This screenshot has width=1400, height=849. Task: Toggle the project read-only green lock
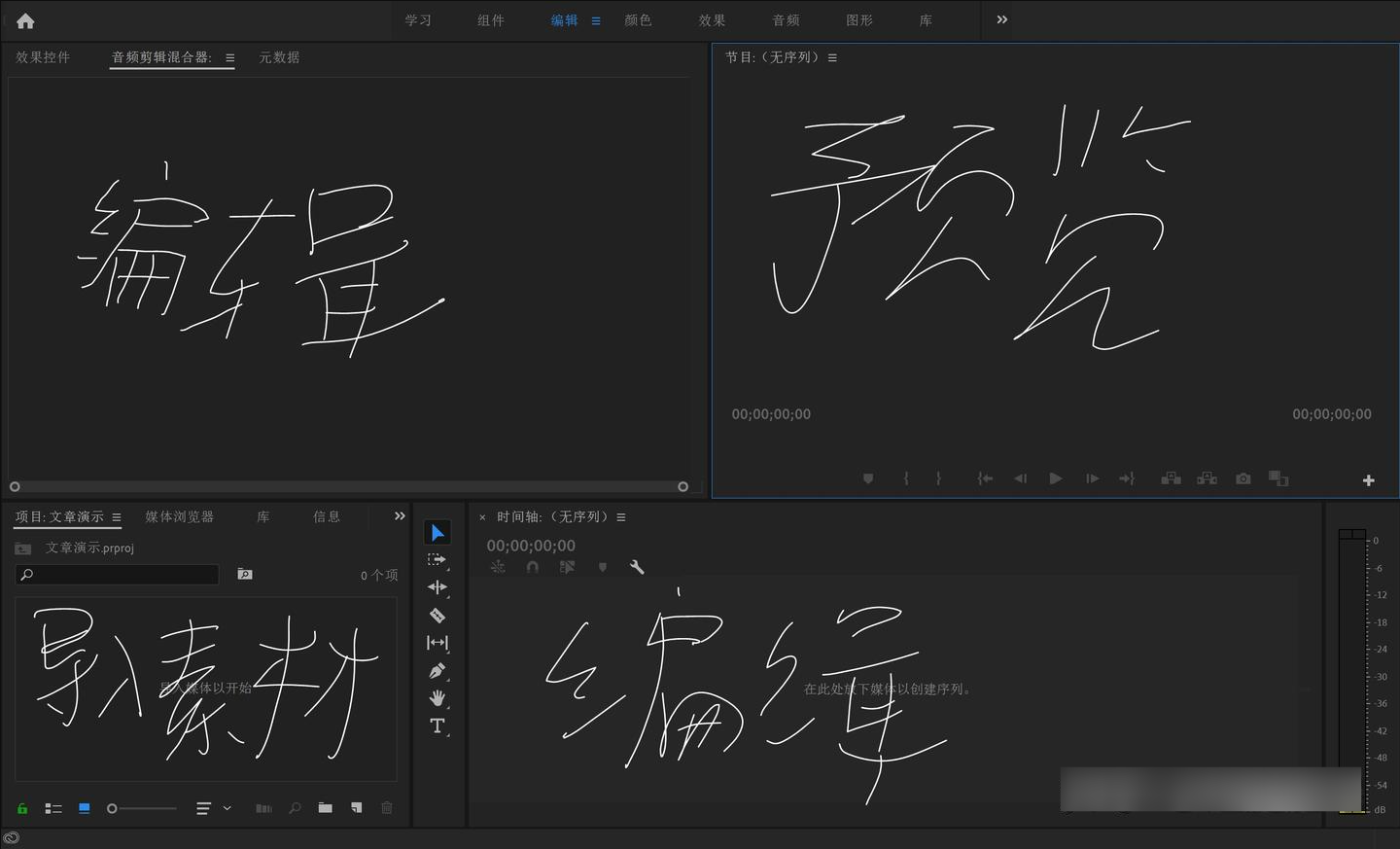pyautogui.click(x=22, y=808)
